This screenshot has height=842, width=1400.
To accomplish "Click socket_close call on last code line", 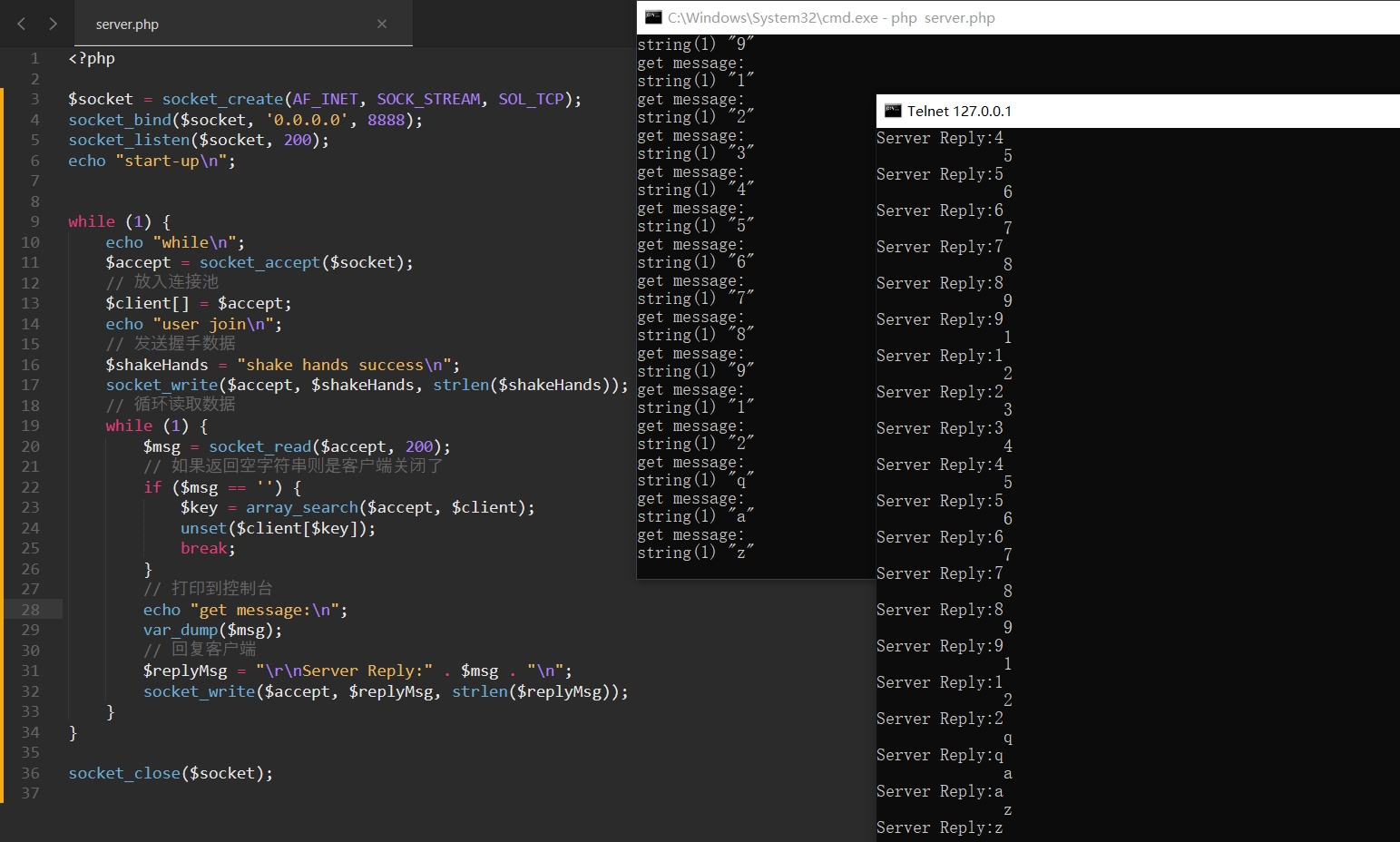I will [124, 773].
